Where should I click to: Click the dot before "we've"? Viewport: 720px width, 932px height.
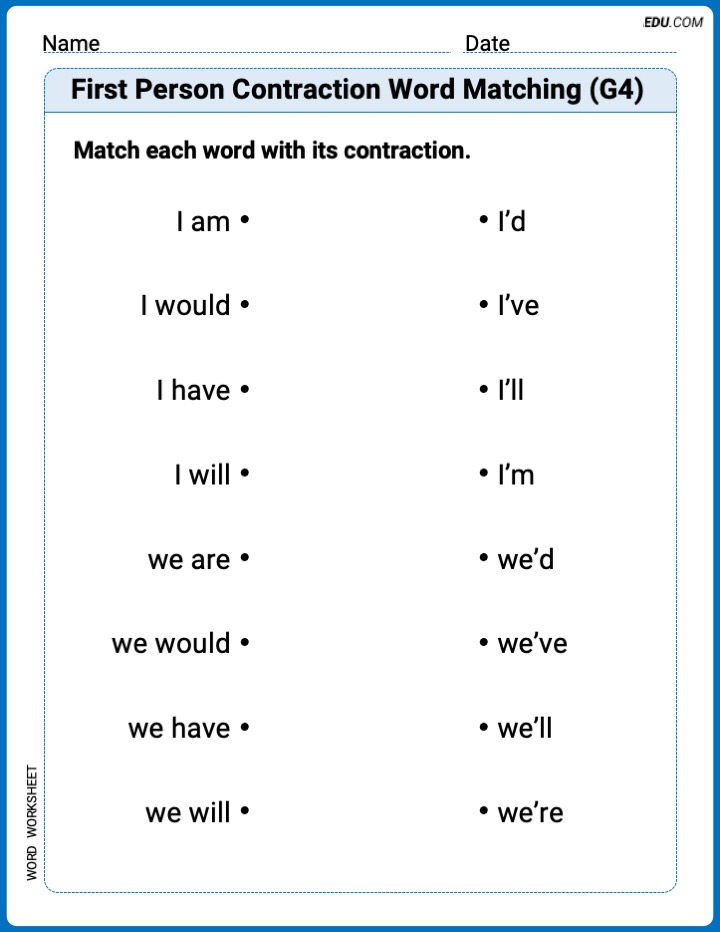484,643
